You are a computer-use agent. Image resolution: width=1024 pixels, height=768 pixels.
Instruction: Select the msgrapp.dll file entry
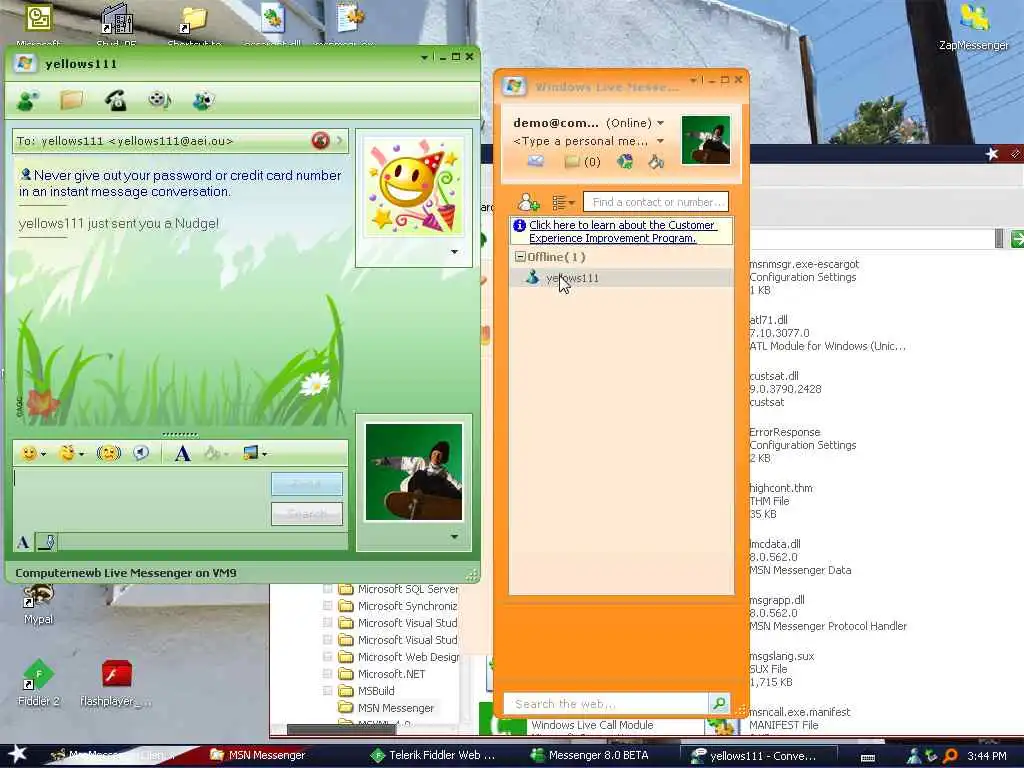coord(827,613)
